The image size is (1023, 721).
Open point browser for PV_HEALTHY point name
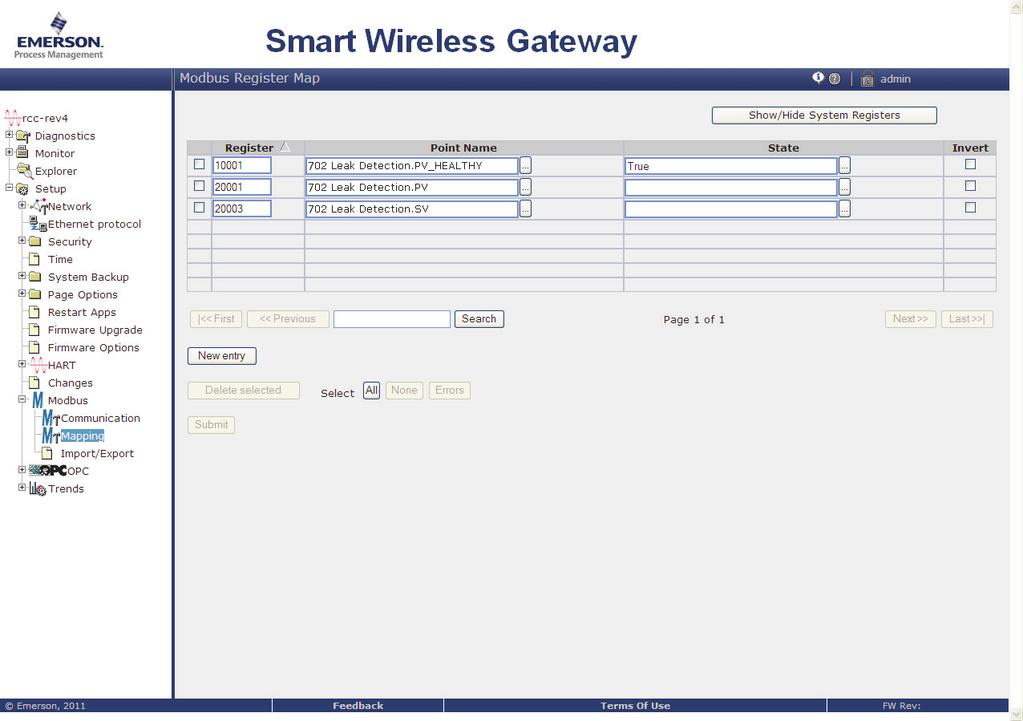click(525, 166)
